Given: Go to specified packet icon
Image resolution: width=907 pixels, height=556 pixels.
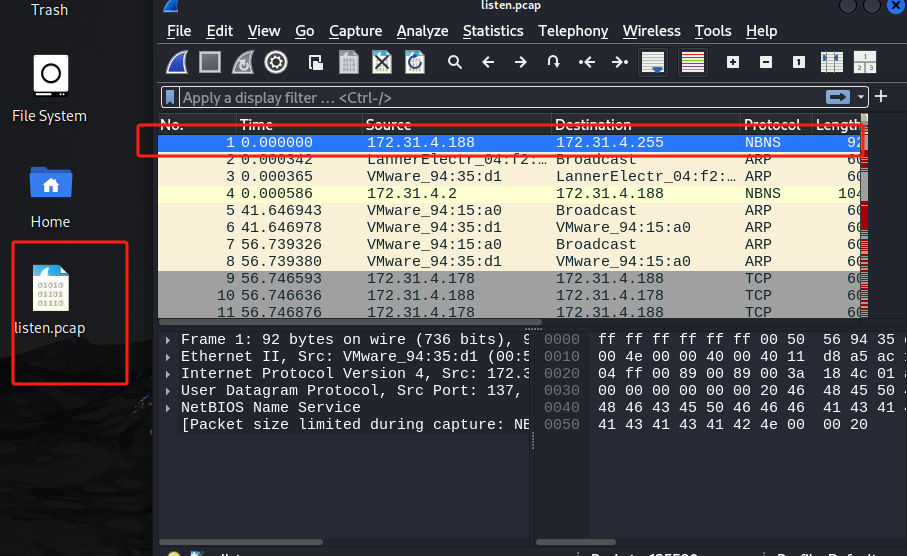Looking at the screenshot, I should [554, 62].
